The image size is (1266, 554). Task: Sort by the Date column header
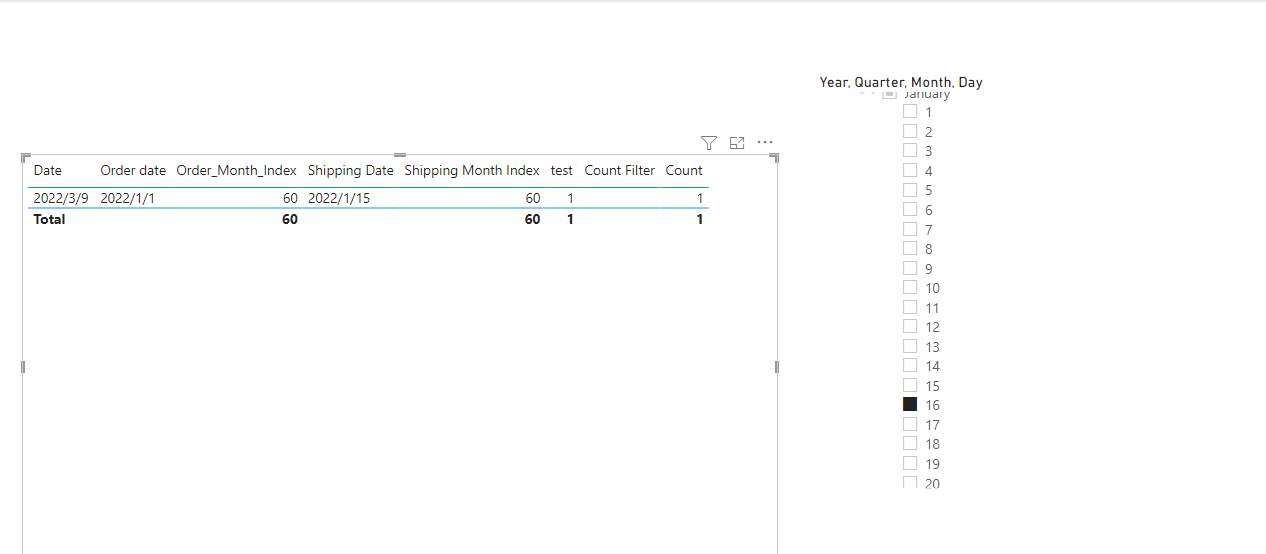(x=48, y=171)
